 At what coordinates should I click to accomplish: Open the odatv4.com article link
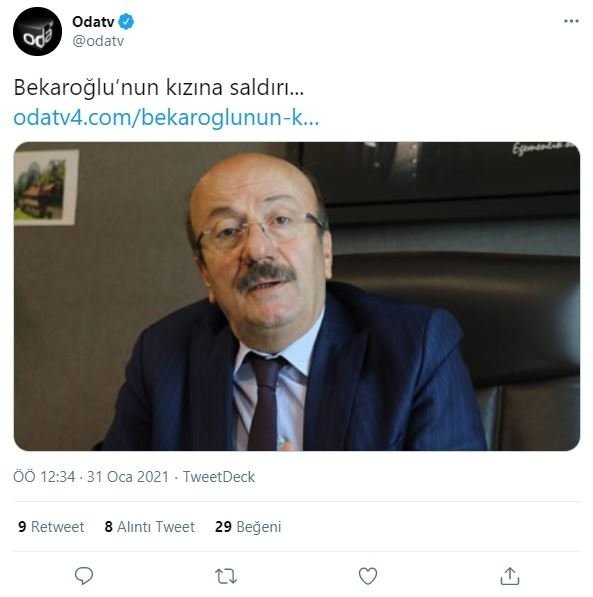(166, 117)
